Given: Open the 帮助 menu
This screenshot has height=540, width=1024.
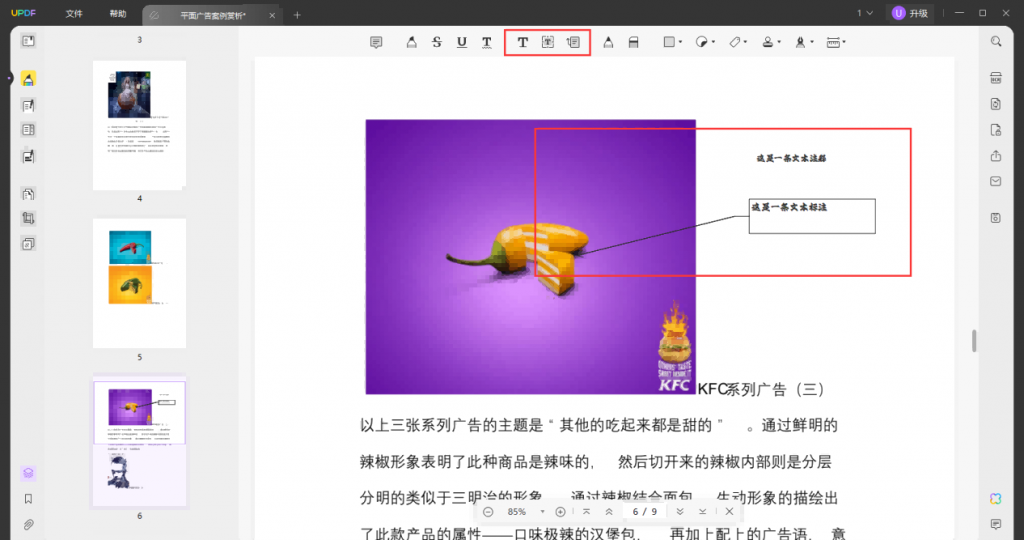Looking at the screenshot, I should click(x=118, y=14).
